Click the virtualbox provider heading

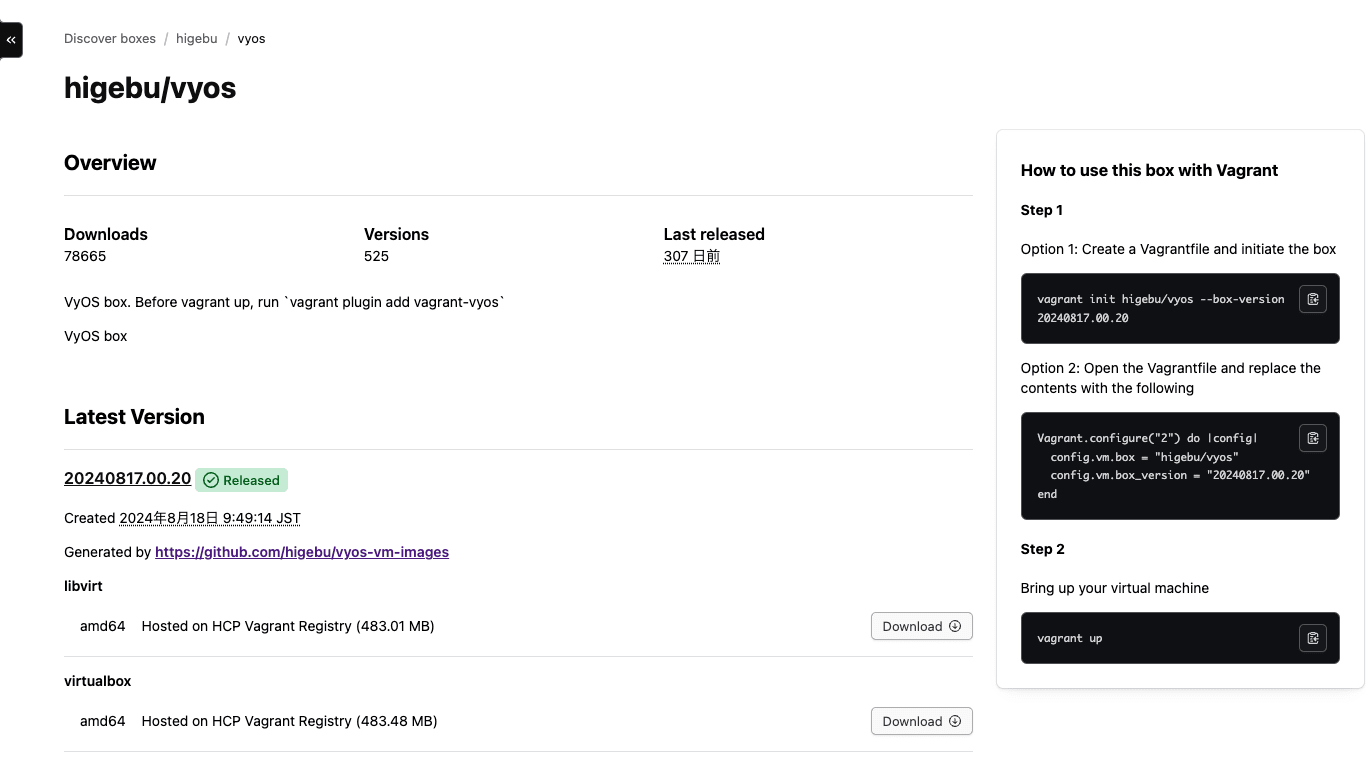[97, 681]
